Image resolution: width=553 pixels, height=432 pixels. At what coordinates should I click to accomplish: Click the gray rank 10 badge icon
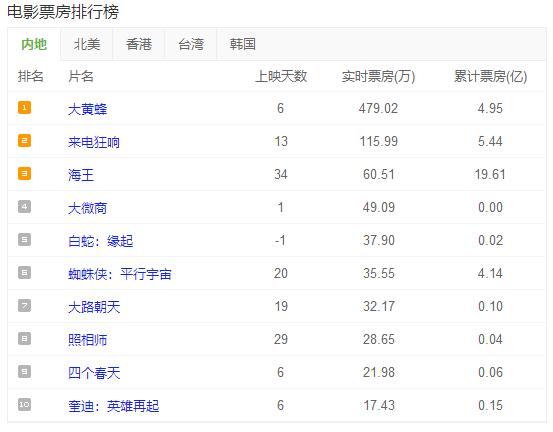[24, 404]
